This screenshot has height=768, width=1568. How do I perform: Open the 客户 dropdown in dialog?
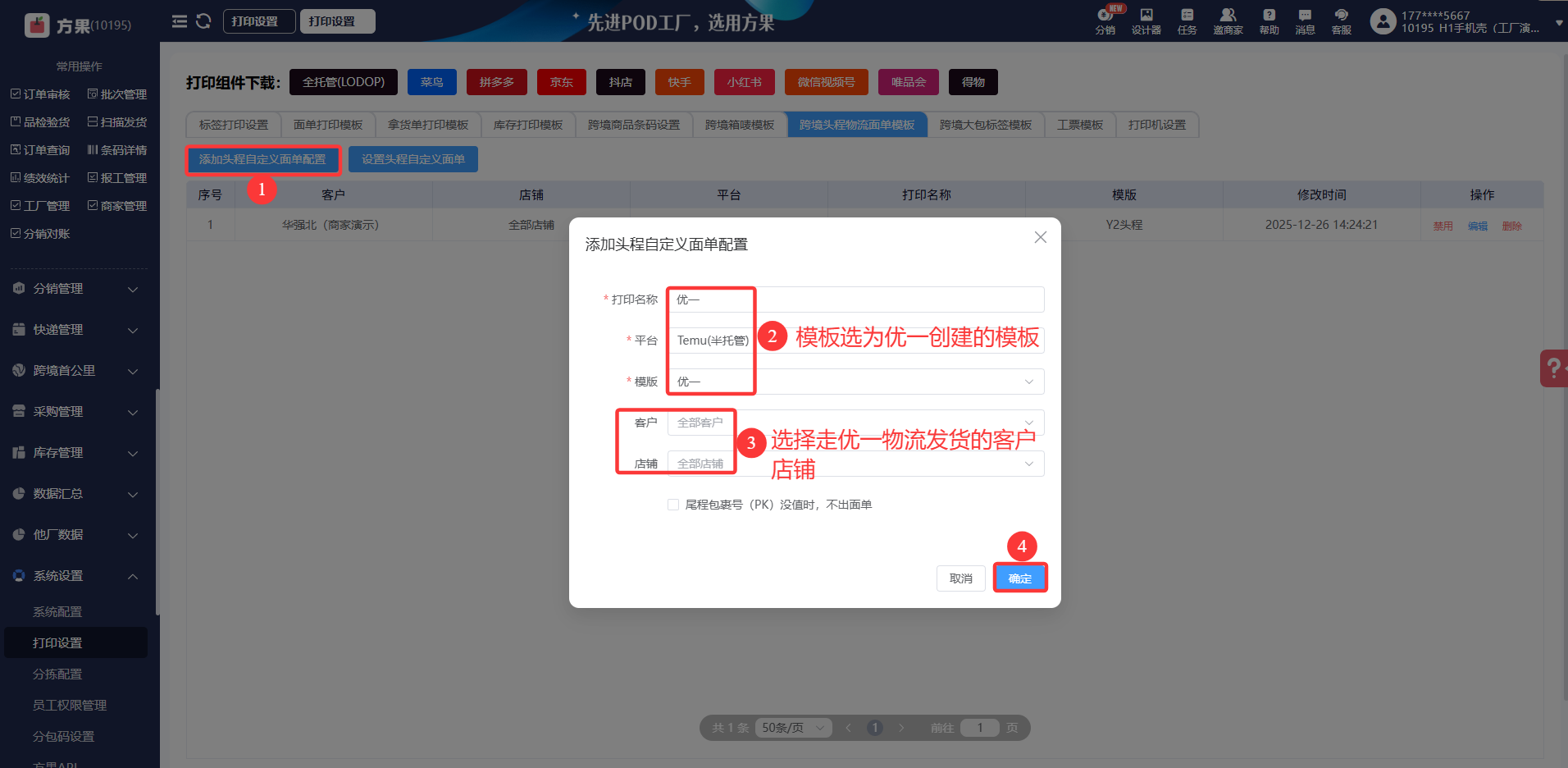(x=855, y=423)
